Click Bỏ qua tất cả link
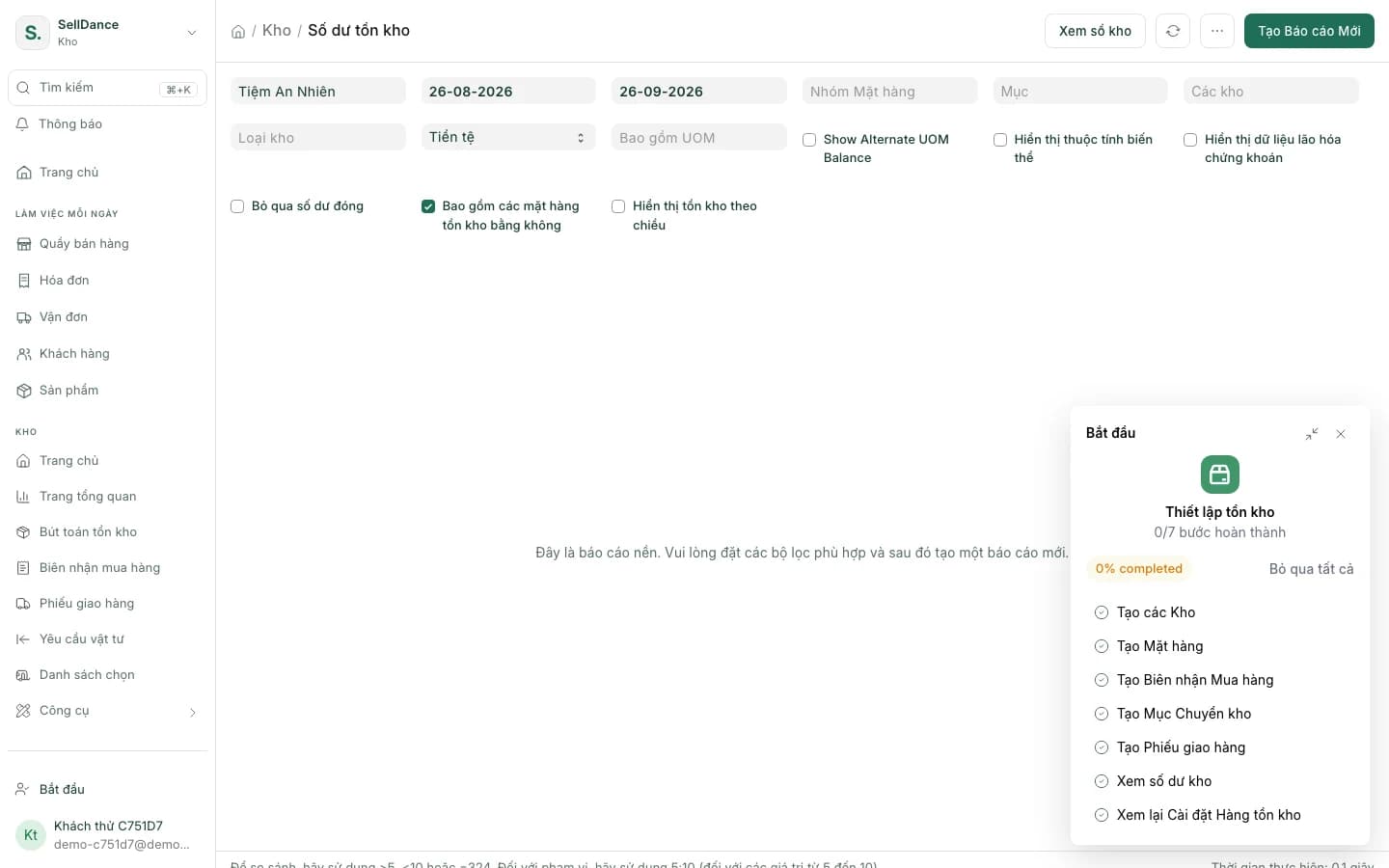 (1311, 569)
